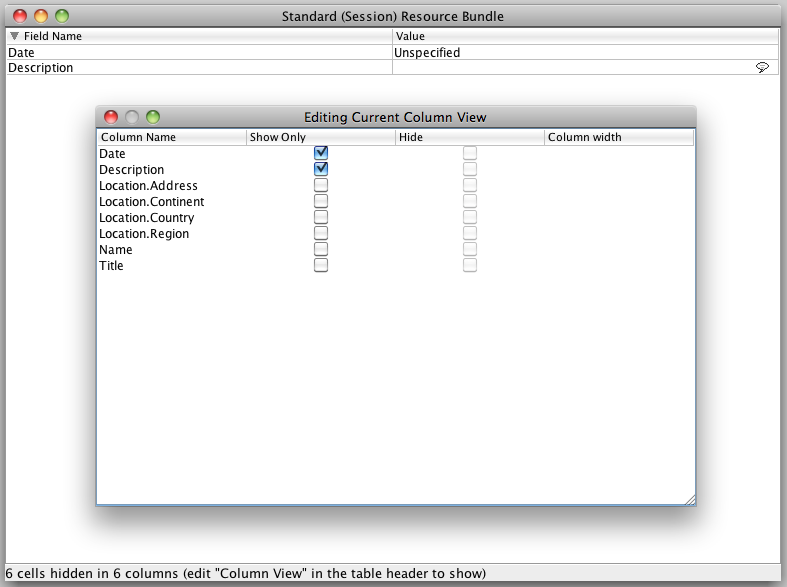Uncheck Show Only for Date
The width and height of the screenshot is (787, 587).
tap(321, 153)
